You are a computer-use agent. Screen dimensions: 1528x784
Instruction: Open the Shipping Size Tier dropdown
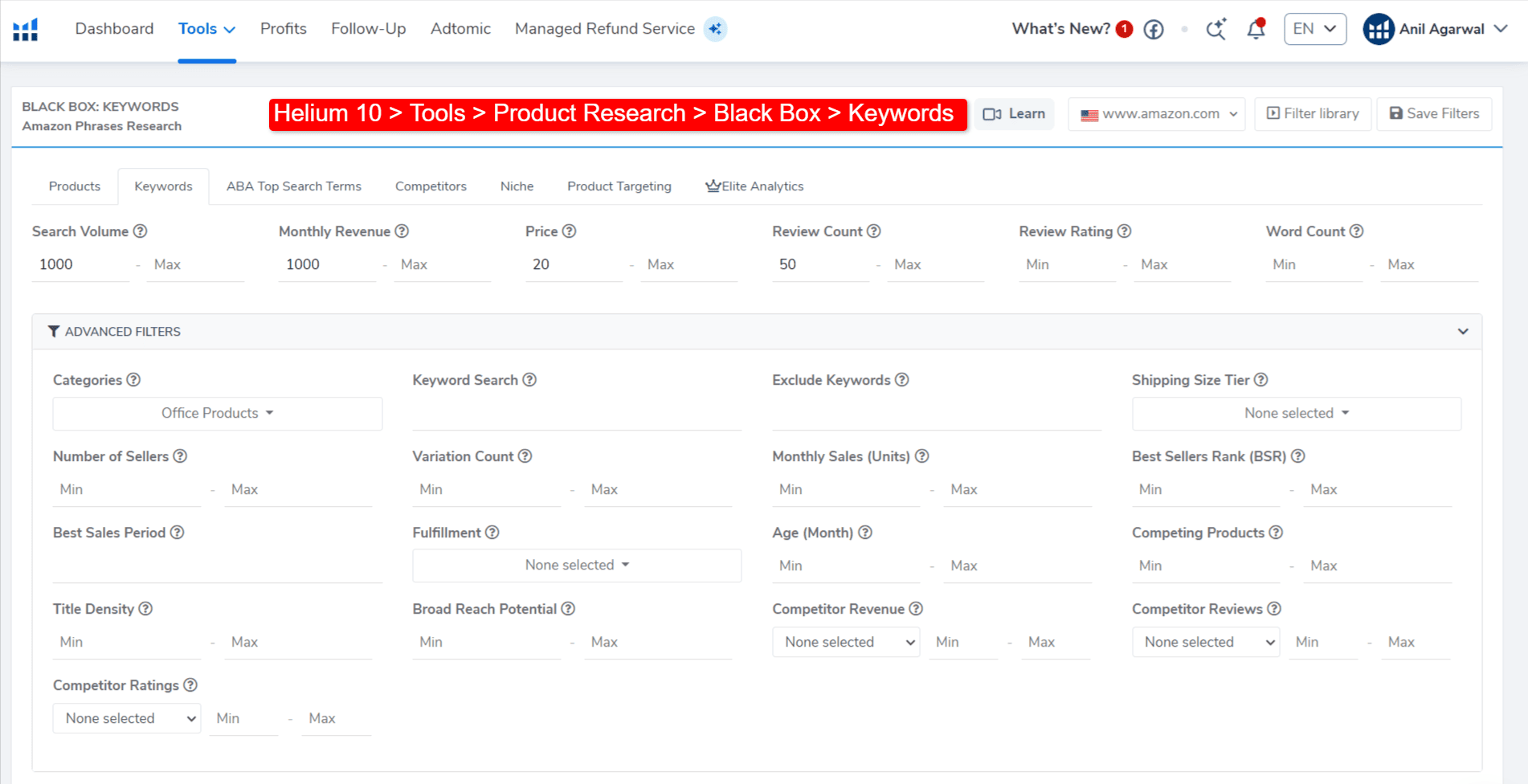(x=1296, y=414)
